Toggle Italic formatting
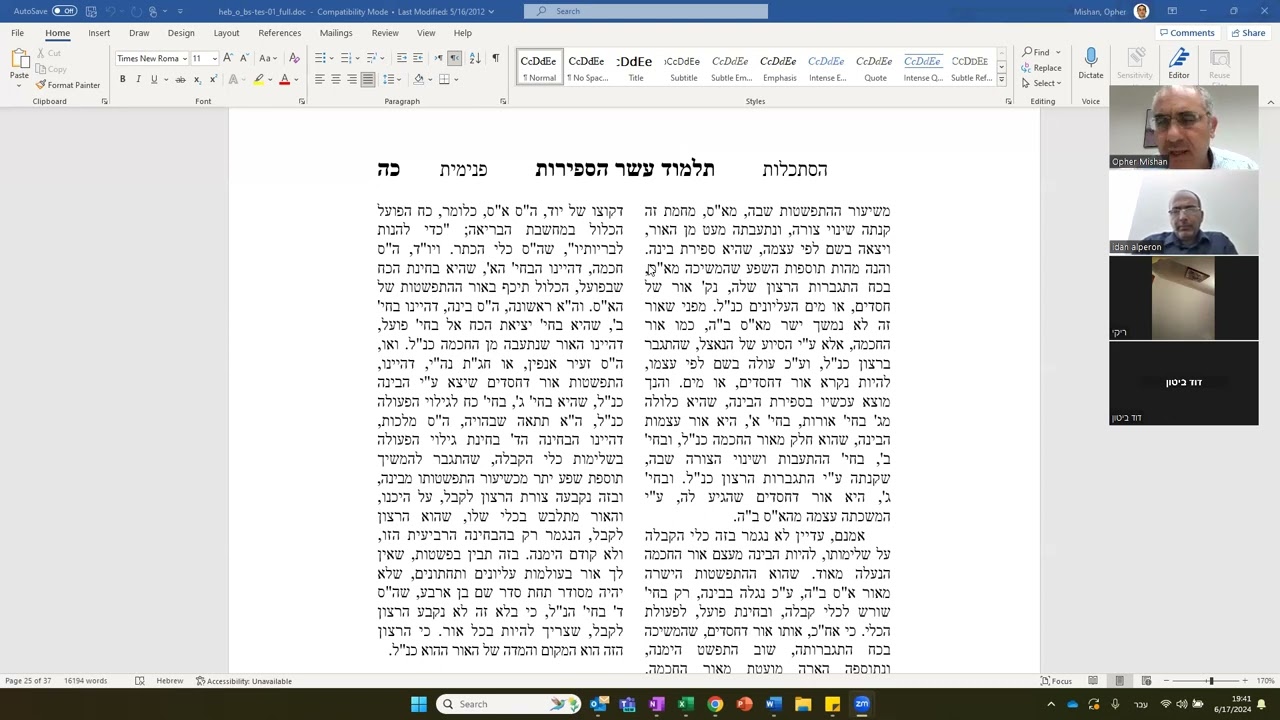 (138, 79)
